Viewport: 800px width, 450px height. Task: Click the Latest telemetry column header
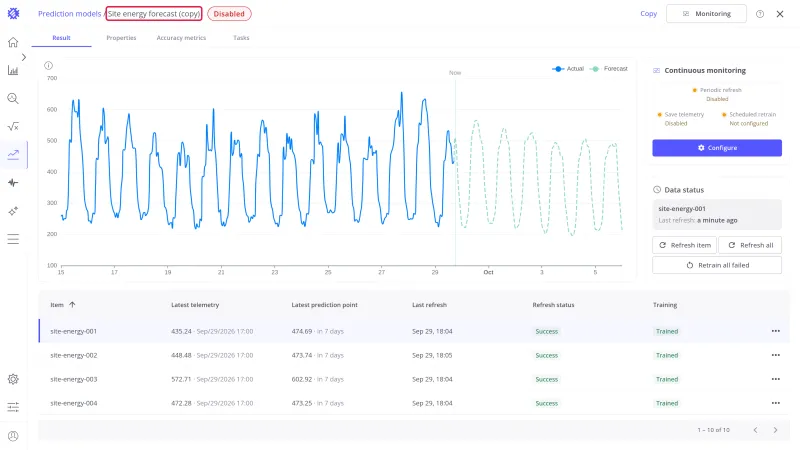point(195,305)
